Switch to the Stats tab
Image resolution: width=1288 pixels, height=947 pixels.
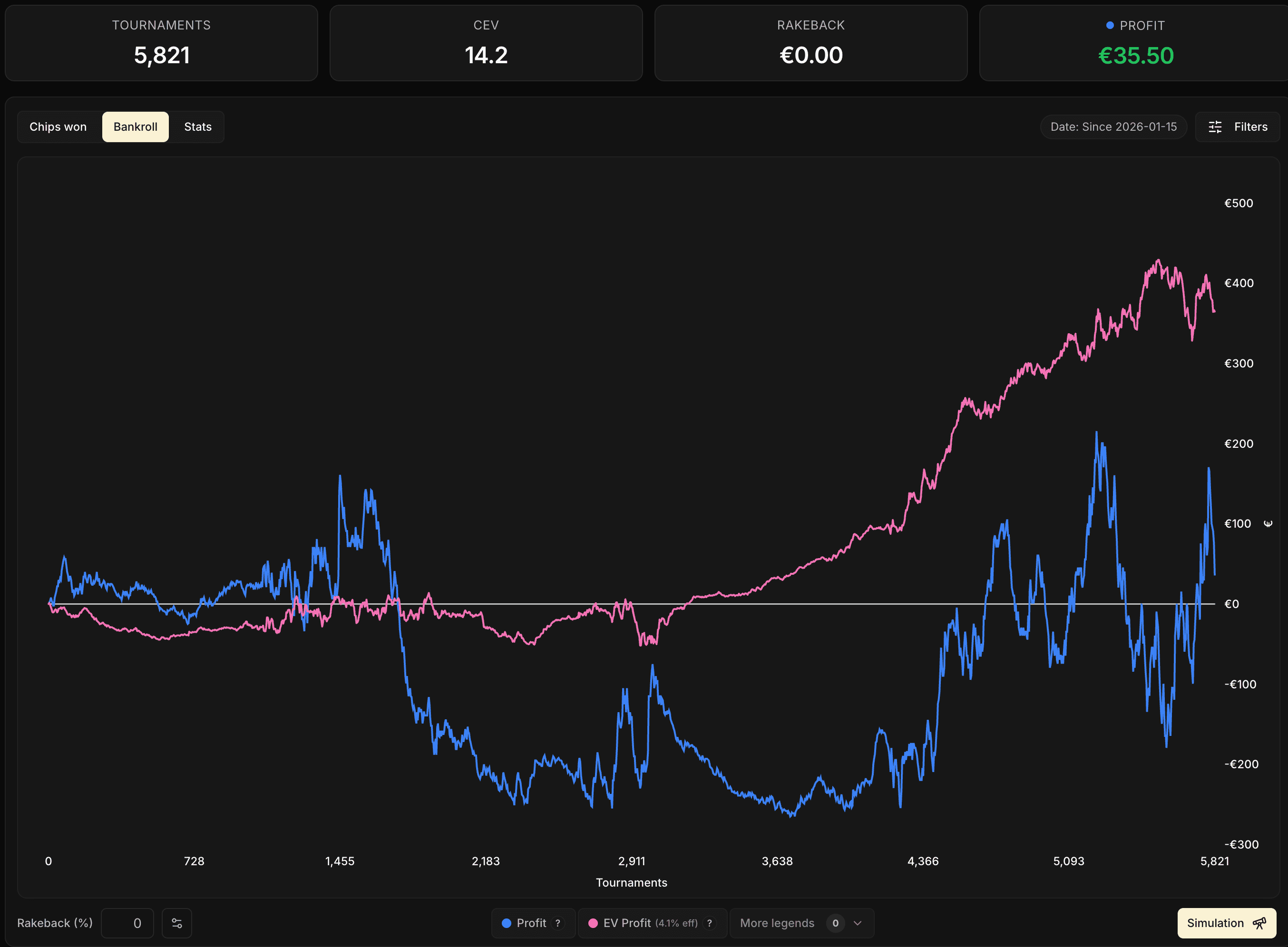click(x=197, y=126)
